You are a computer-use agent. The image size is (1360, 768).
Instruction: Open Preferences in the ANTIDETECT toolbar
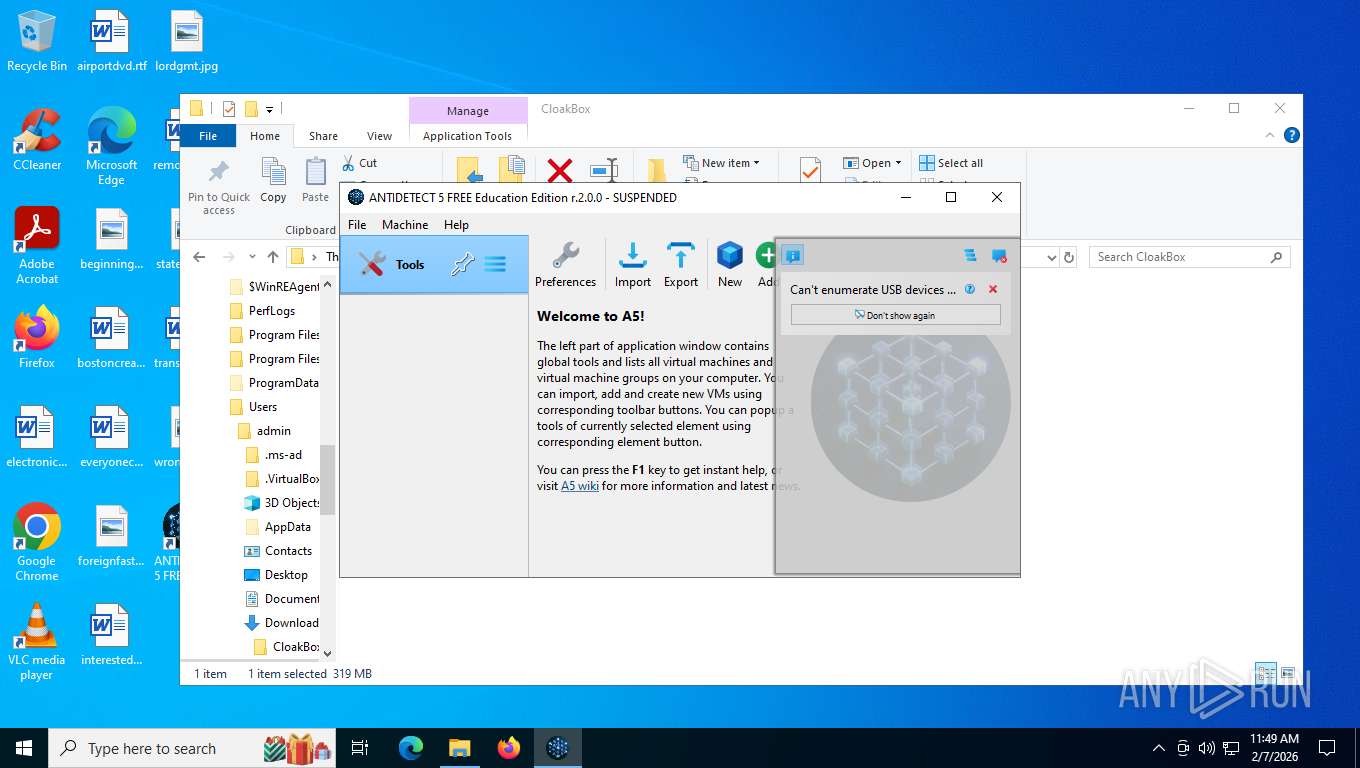point(565,265)
